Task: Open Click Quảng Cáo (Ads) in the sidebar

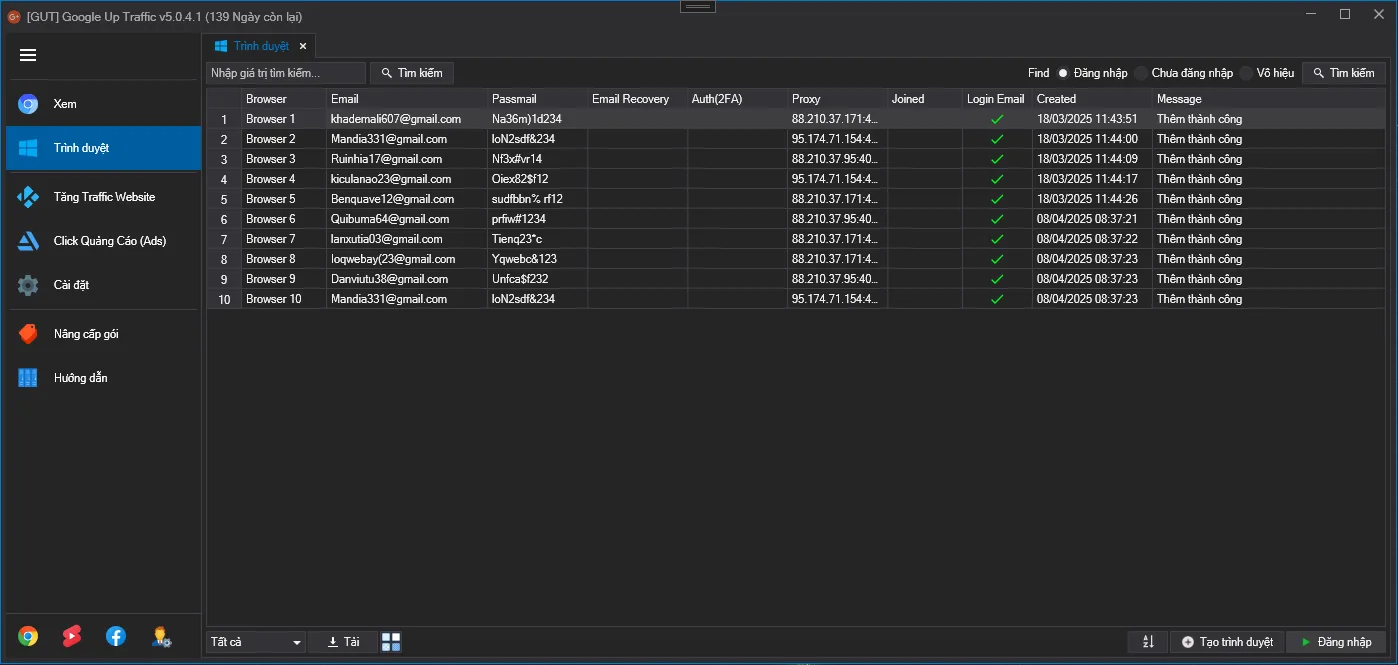Action: 104,241
